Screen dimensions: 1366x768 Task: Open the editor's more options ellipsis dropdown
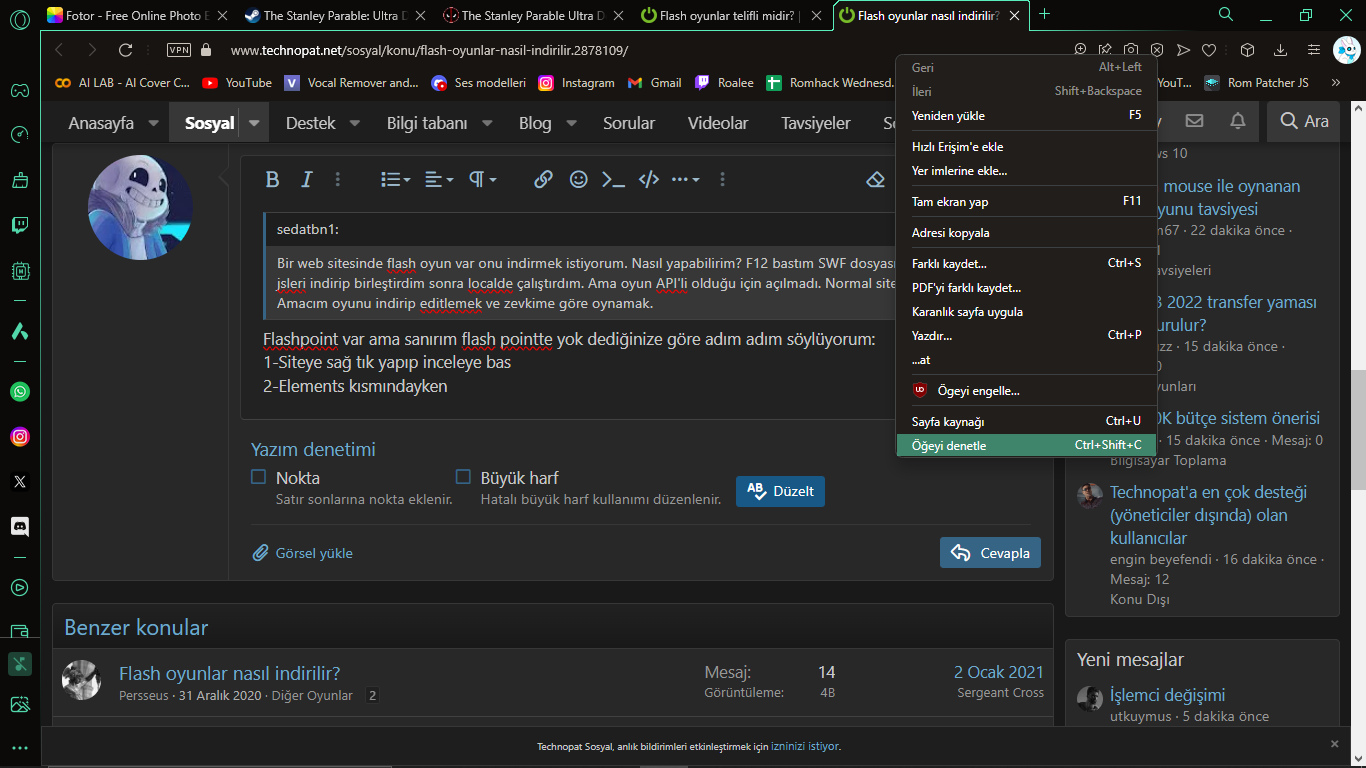point(685,180)
